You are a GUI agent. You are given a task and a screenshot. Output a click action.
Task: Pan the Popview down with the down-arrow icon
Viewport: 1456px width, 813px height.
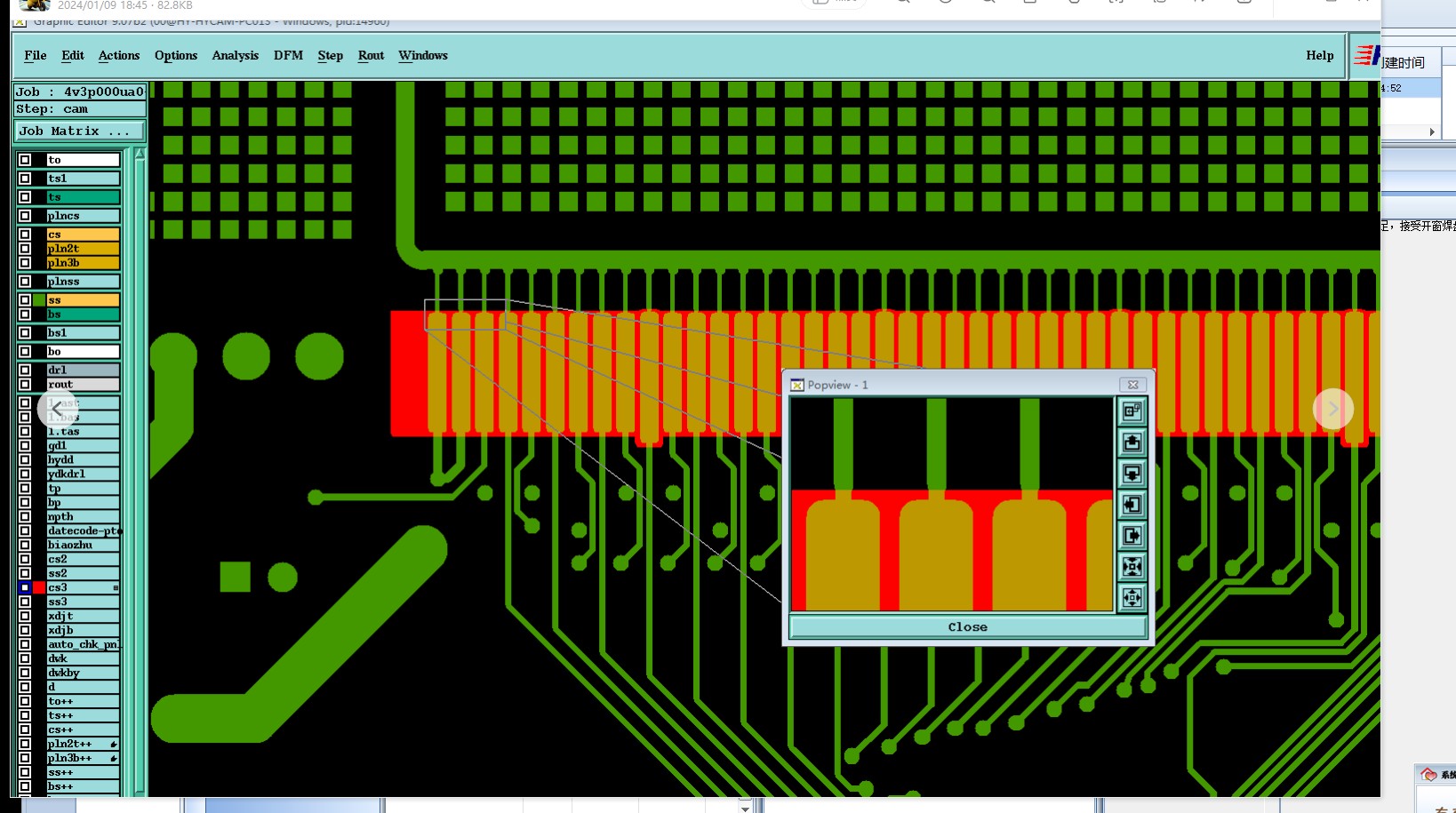1132,474
